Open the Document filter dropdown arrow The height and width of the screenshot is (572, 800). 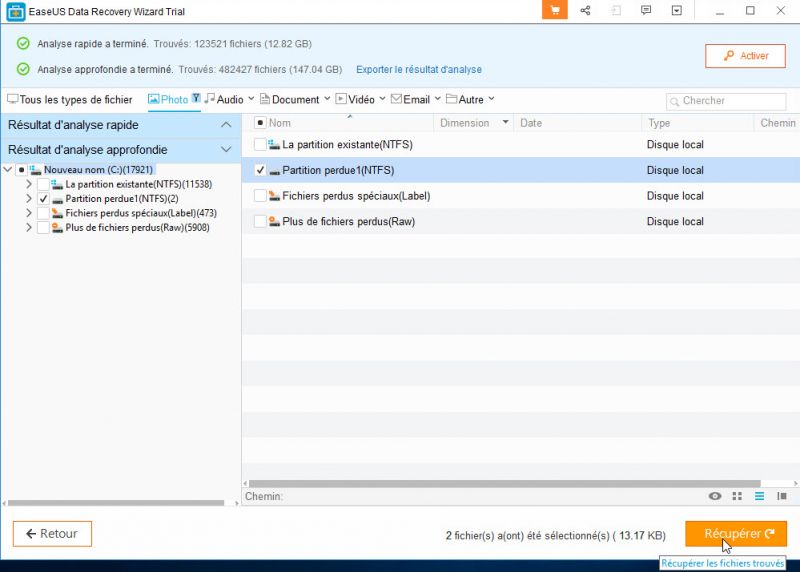coord(327,99)
